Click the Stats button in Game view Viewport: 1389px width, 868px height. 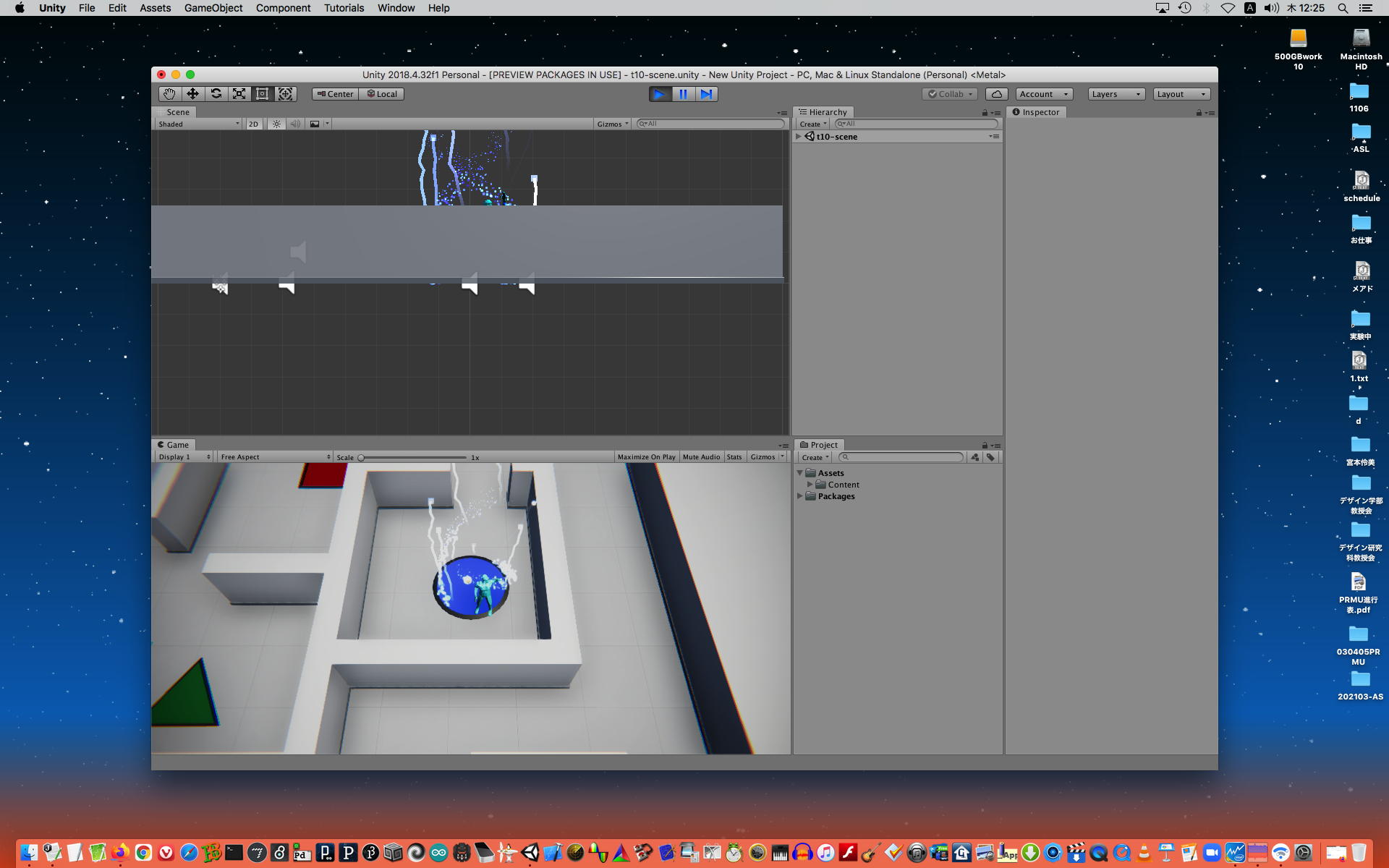click(734, 457)
